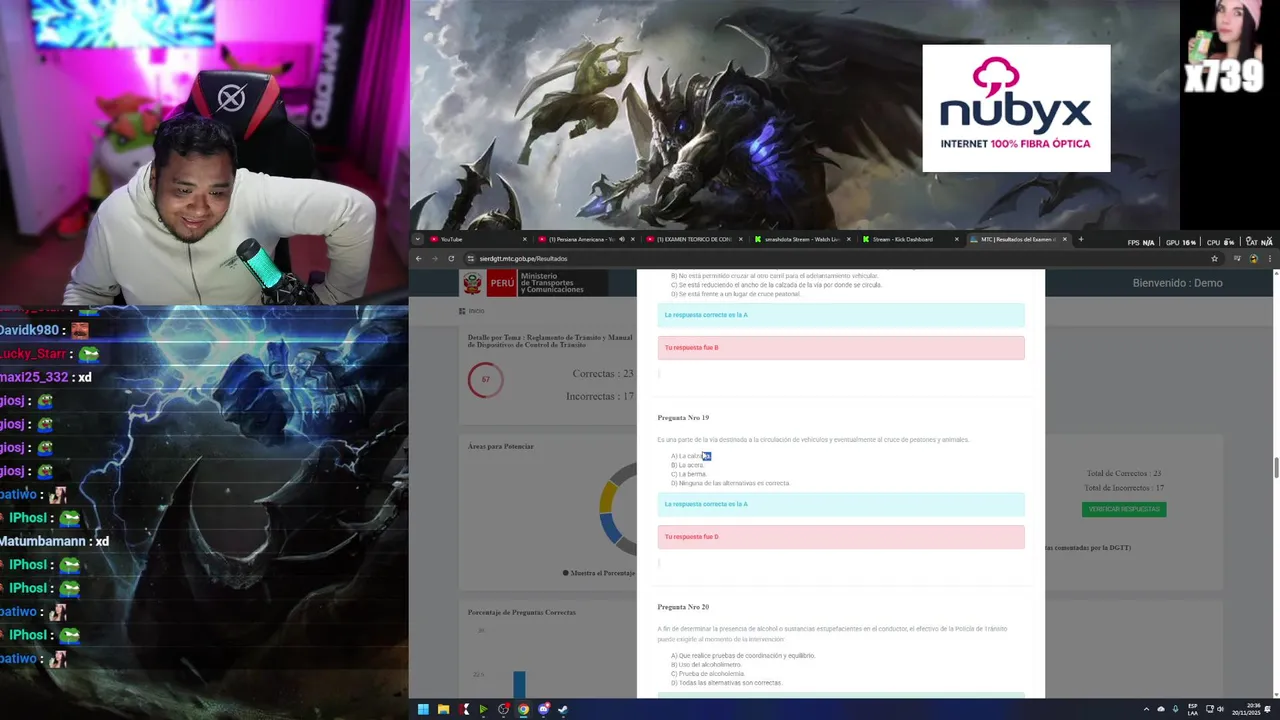This screenshot has width=1280, height=720.
Task: Click the Total de Incorrectos : 17 label
Action: coord(1124,488)
